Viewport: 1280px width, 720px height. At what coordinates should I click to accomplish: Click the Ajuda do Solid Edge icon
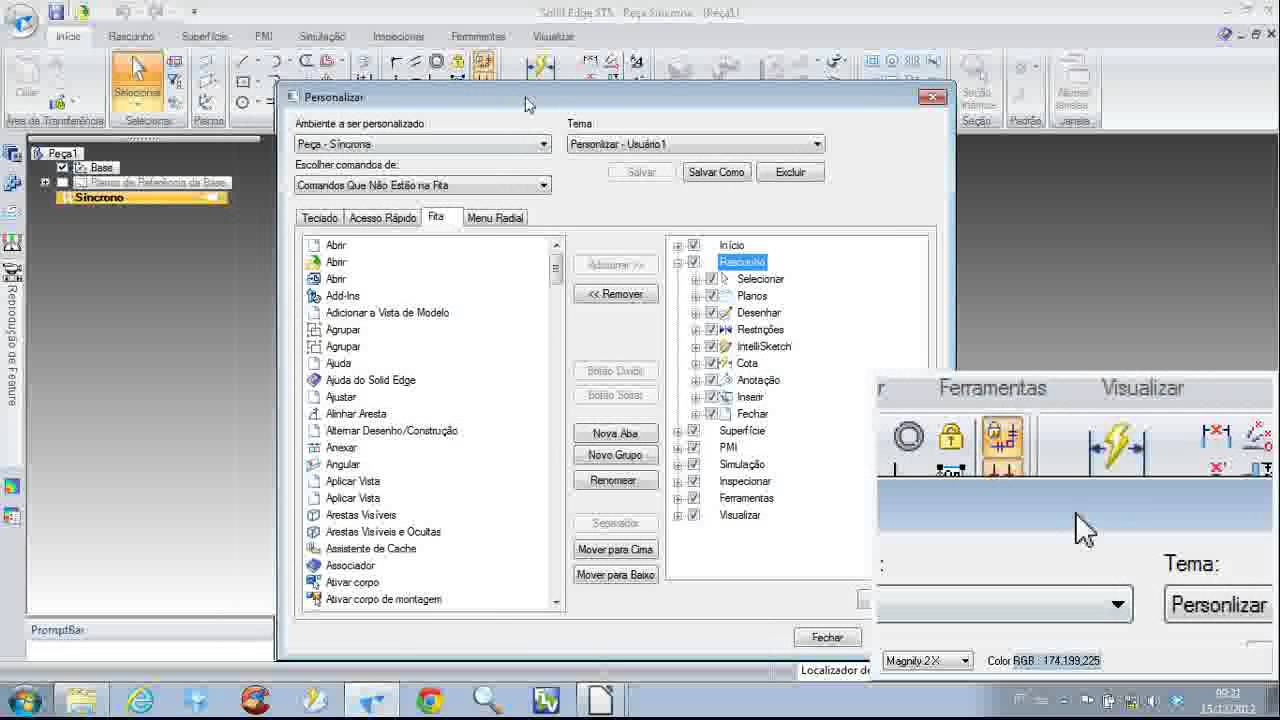click(314, 380)
